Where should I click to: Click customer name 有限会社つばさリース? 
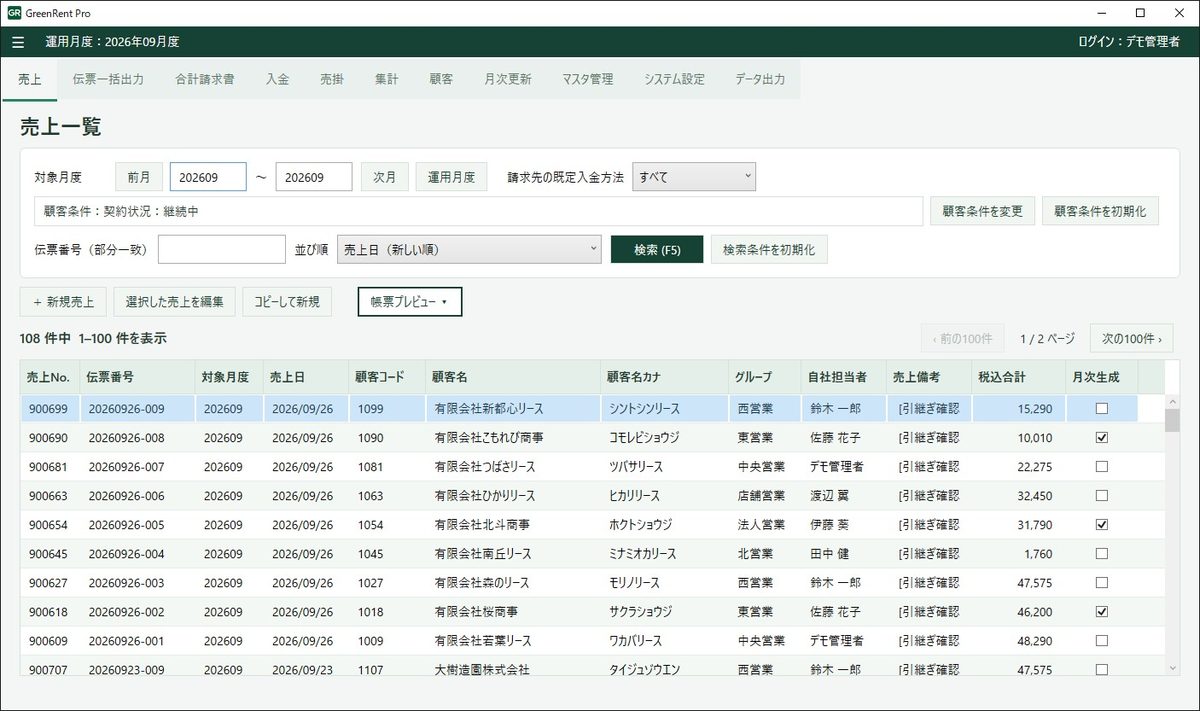(513, 466)
